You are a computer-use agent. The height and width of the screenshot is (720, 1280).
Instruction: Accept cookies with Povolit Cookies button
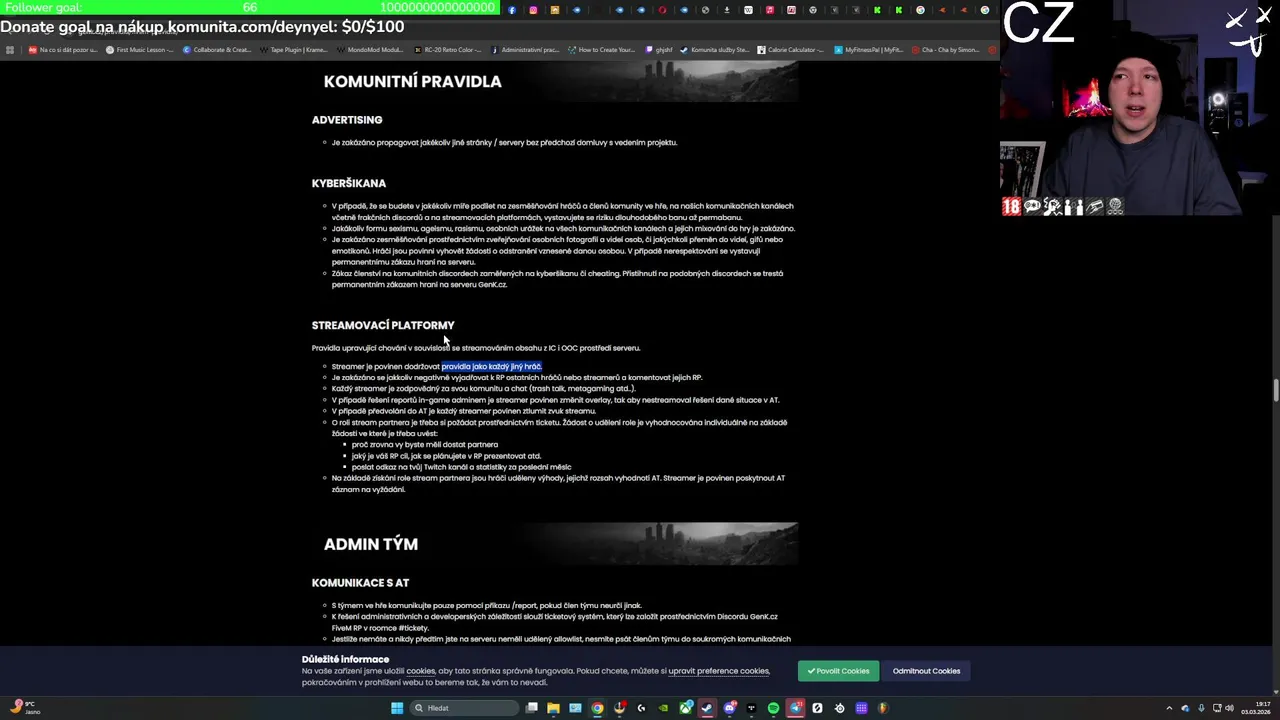838,671
